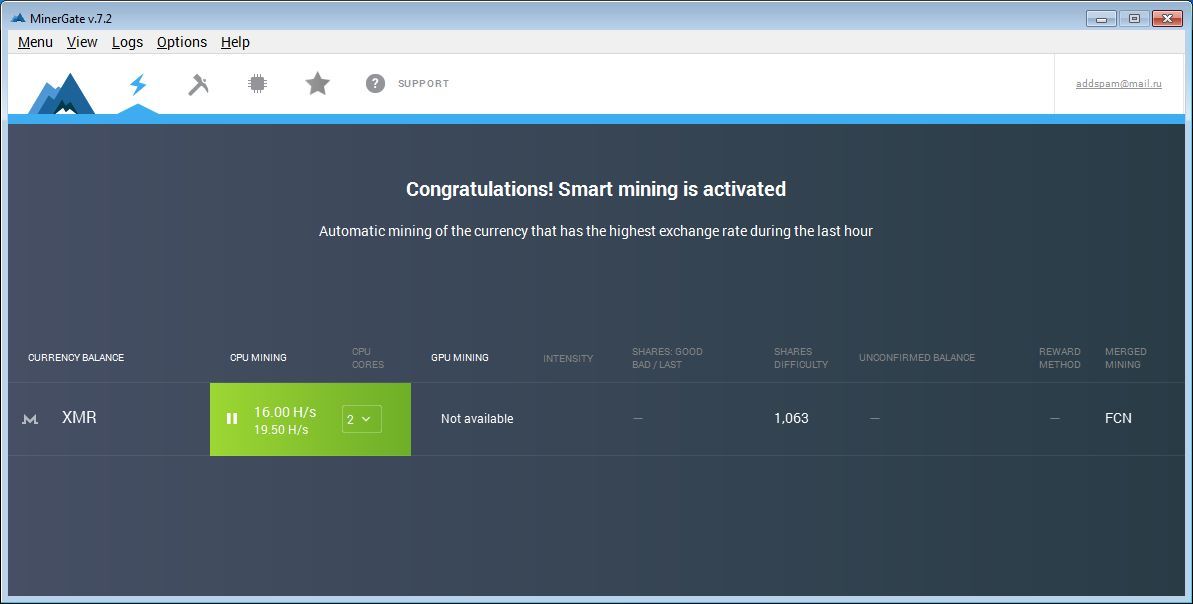Click the MinerGate title bar icon
The height and width of the screenshot is (604, 1193).
(x=18, y=18)
